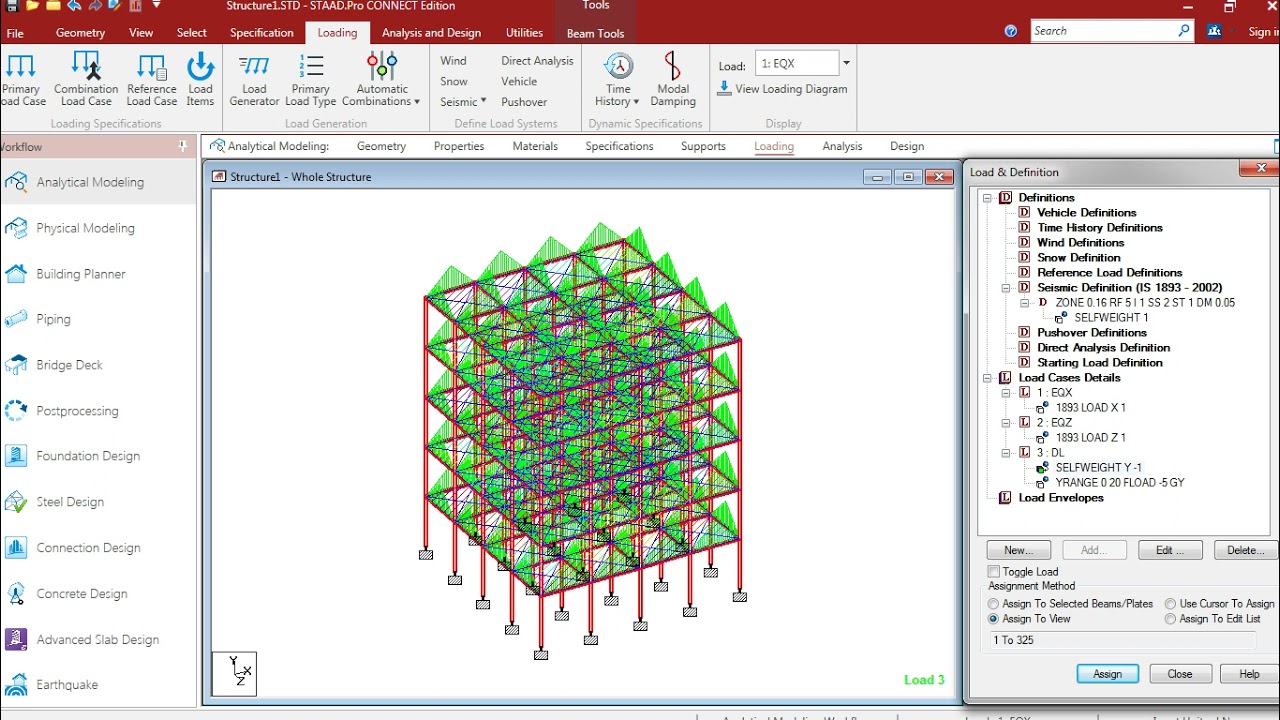Select YRANGE FLOAD -5 GY item
The width and height of the screenshot is (1280, 720).
point(1120,483)
